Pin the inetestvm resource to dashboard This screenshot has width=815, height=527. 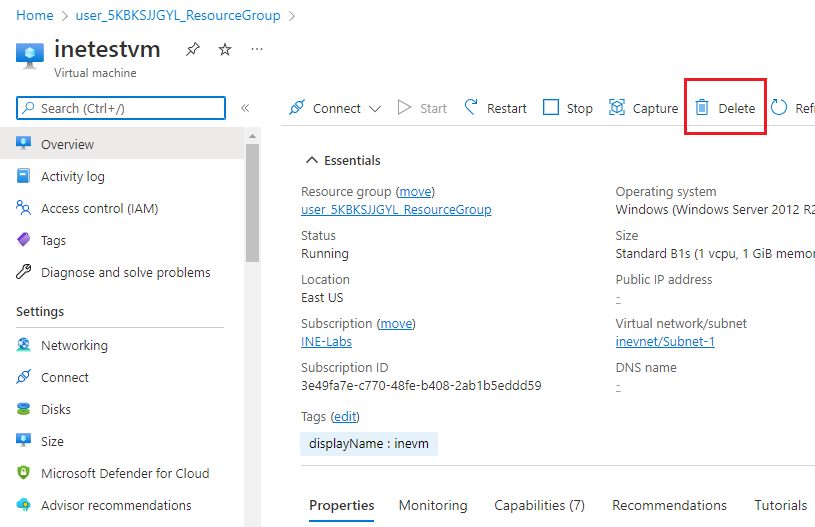(x=192, y=49)
